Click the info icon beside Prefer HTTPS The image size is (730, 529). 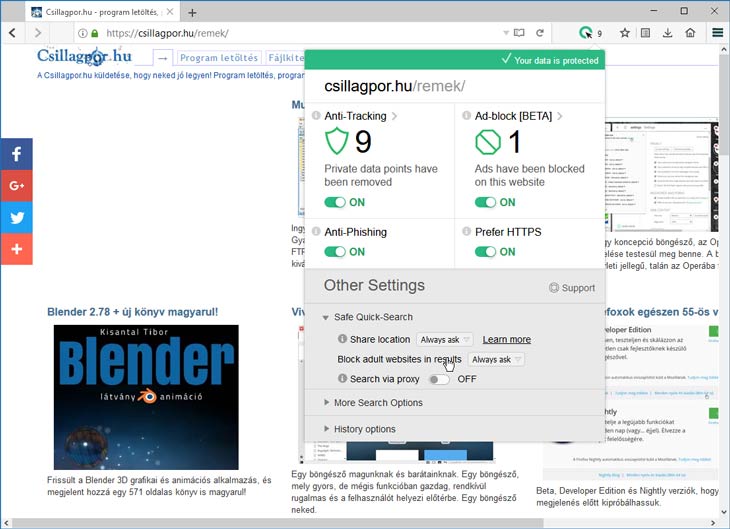pos(466,231)
